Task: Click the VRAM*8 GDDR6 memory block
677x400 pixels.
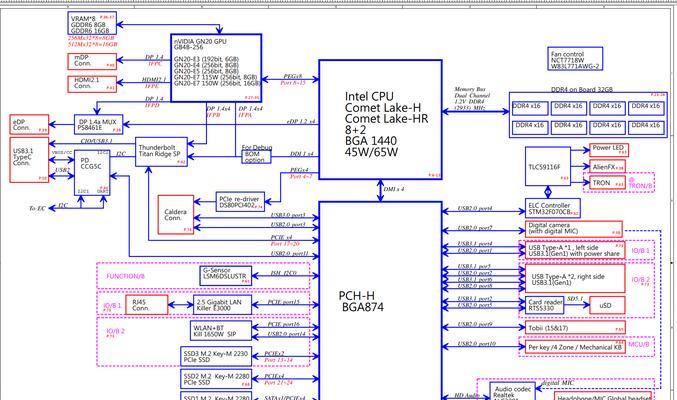Action: click(92, 23)
